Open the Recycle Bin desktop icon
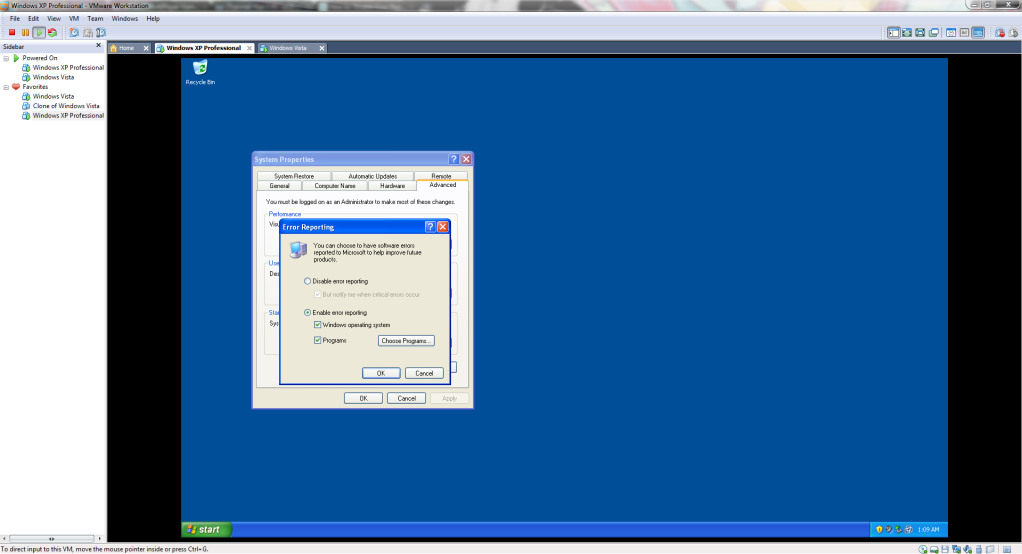The width and height of the screenshot is (1022, 554). click(x=200, y=72)
